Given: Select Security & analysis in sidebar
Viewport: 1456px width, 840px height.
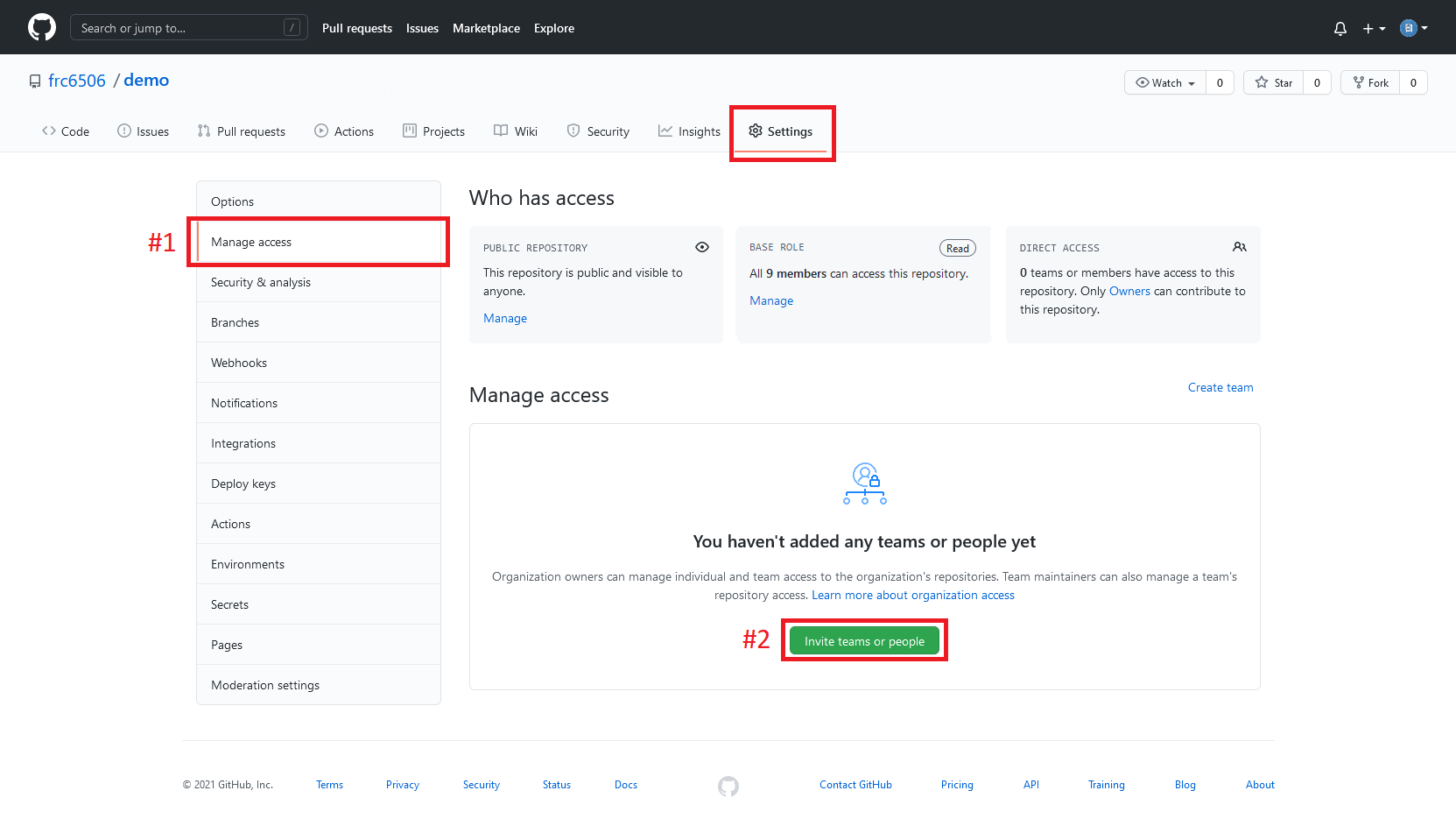Looking at the screenshot, I should (319, 282).
